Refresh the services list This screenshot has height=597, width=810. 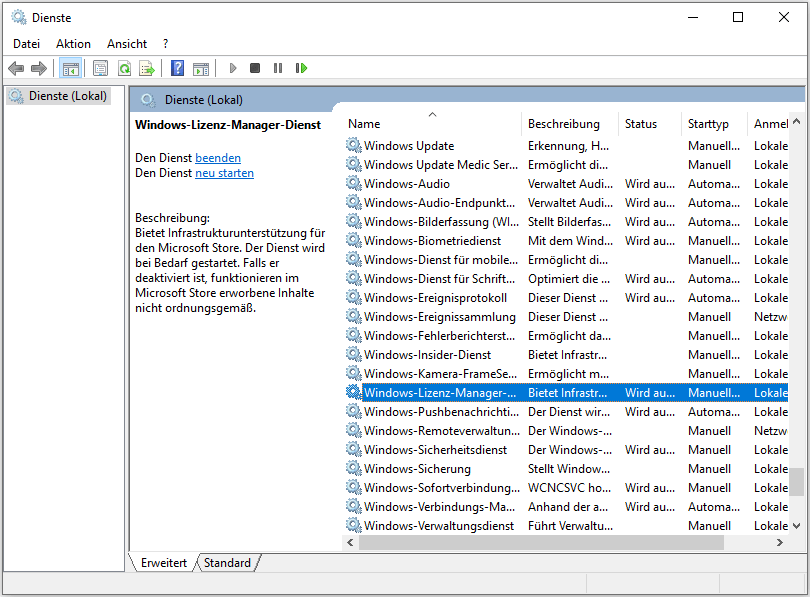(122, 68)
